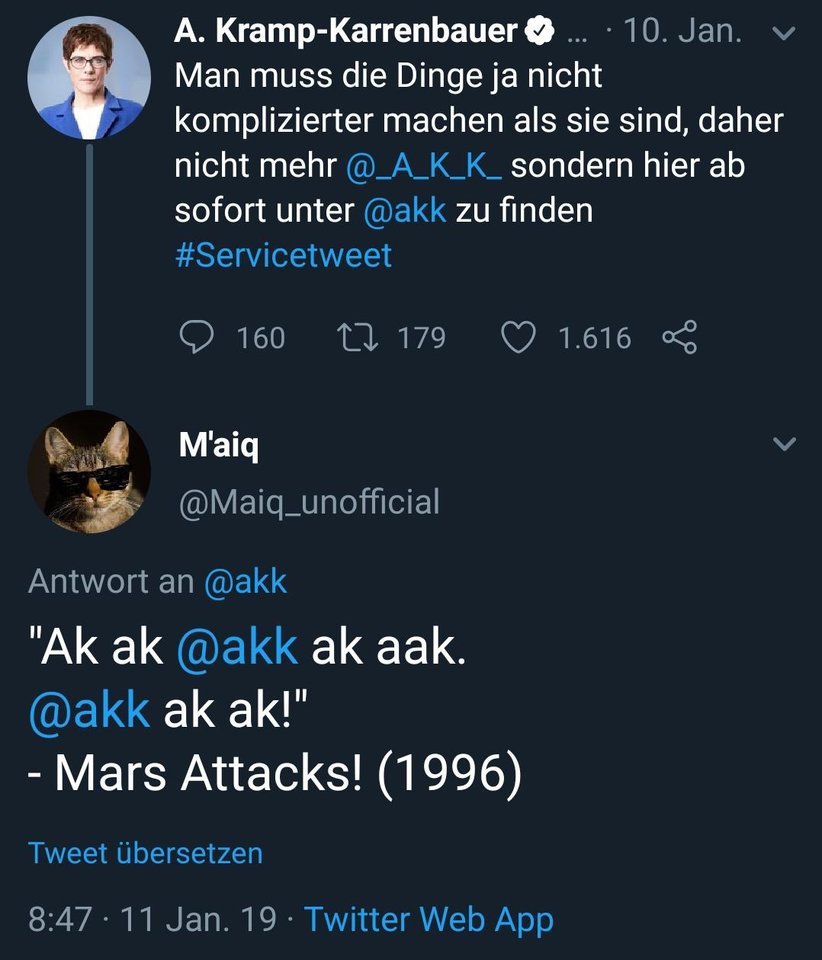Click the M'aiq display name
This screenshot has width=822, height=960.
pyautogui.click(x=218, y=446)
